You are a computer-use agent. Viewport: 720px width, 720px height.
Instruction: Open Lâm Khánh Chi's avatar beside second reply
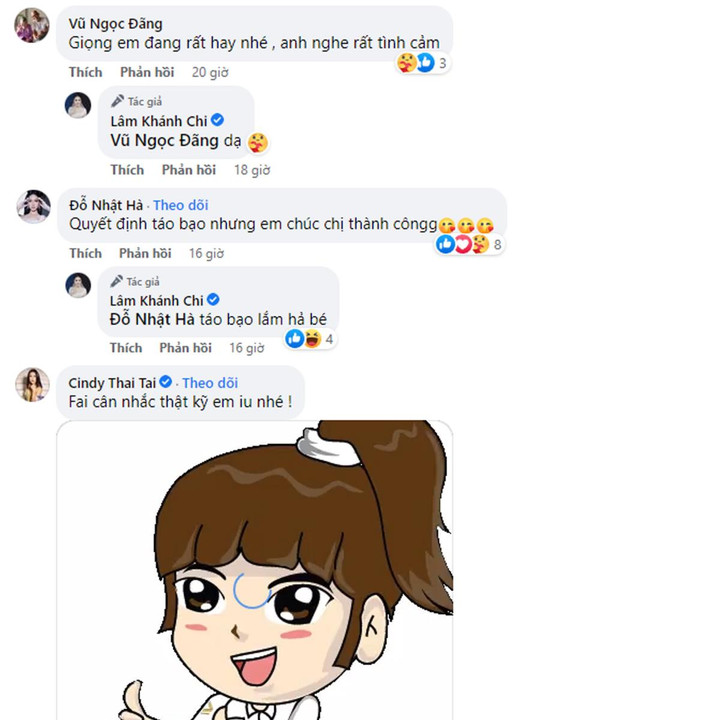[78, 286]
